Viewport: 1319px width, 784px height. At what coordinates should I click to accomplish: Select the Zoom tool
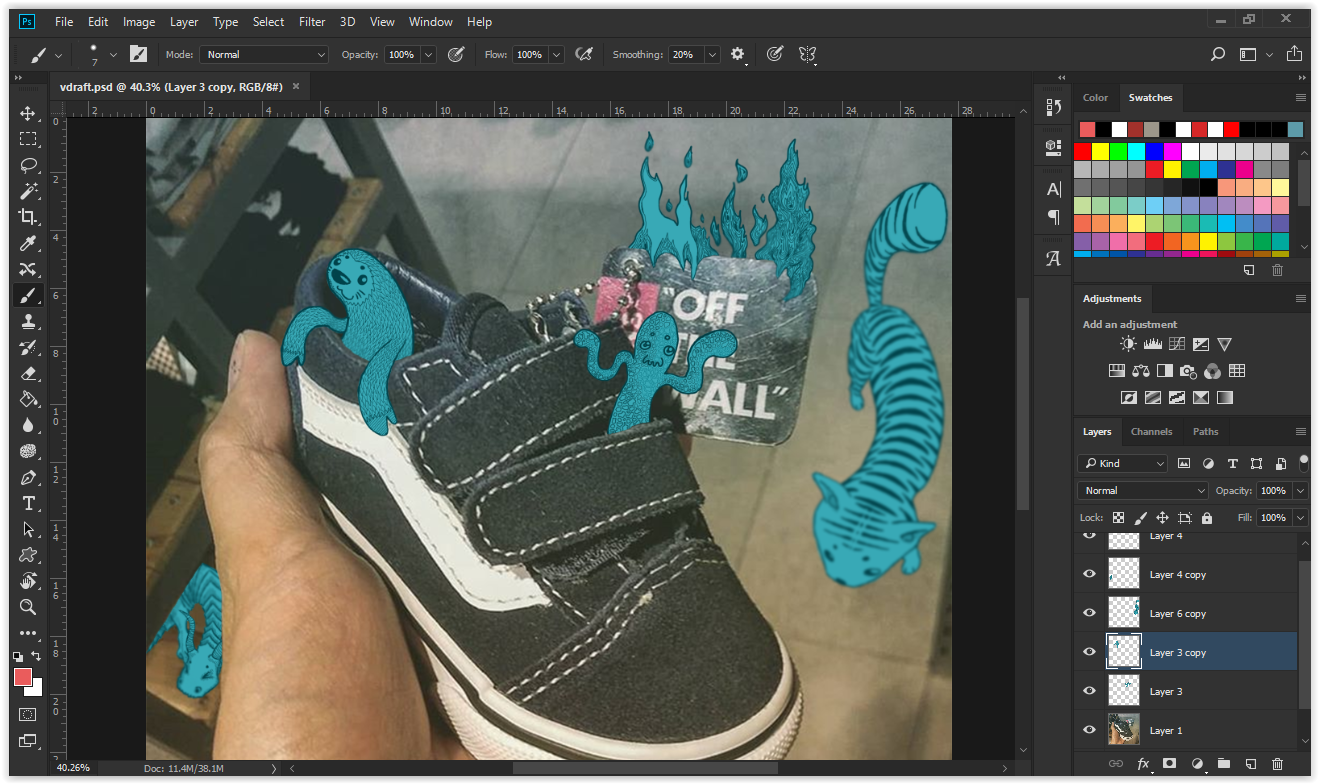click(x=28, y=607)
